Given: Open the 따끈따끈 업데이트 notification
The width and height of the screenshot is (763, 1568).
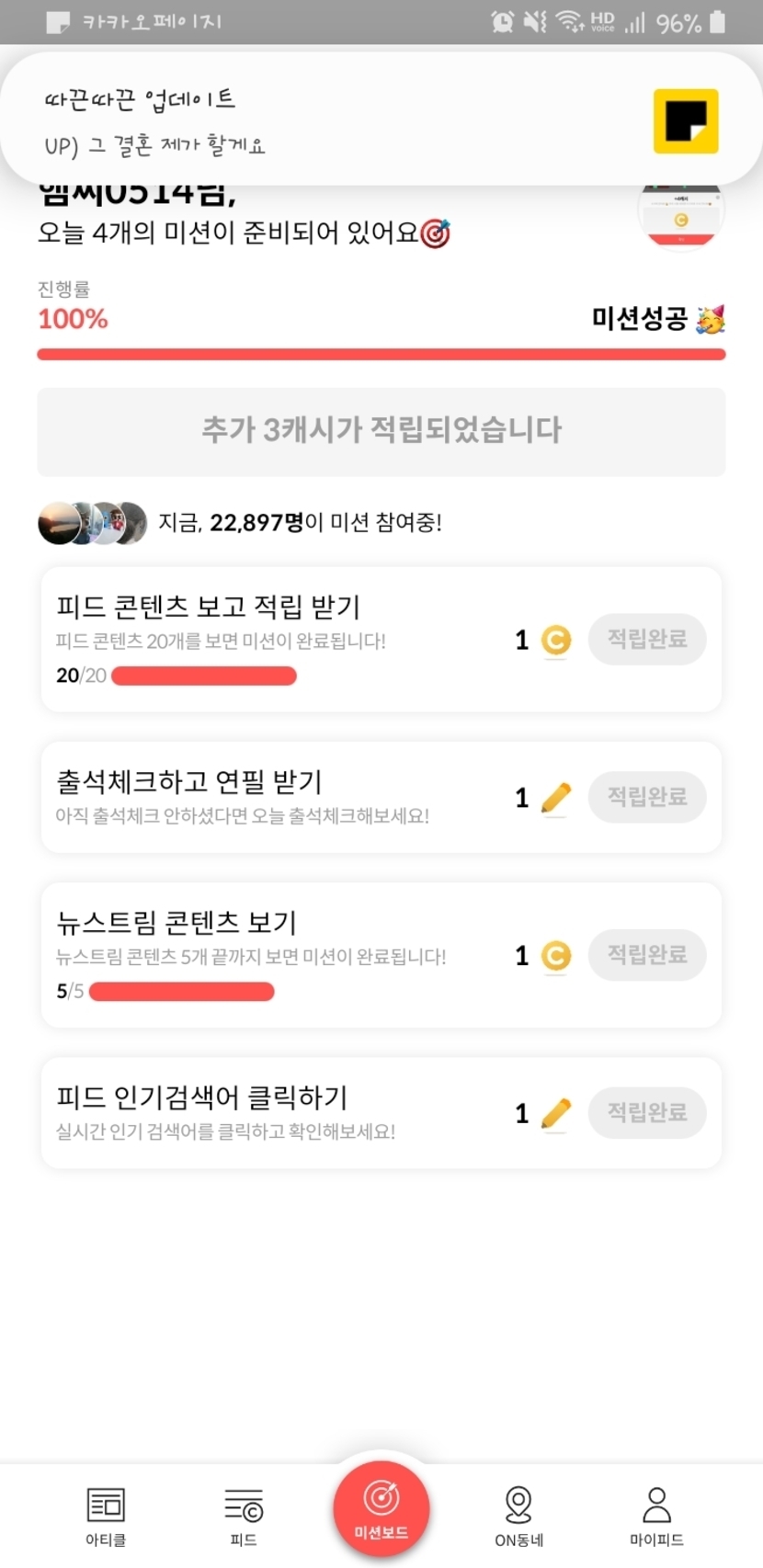Looking at the screenshot, I should [331, 121].
